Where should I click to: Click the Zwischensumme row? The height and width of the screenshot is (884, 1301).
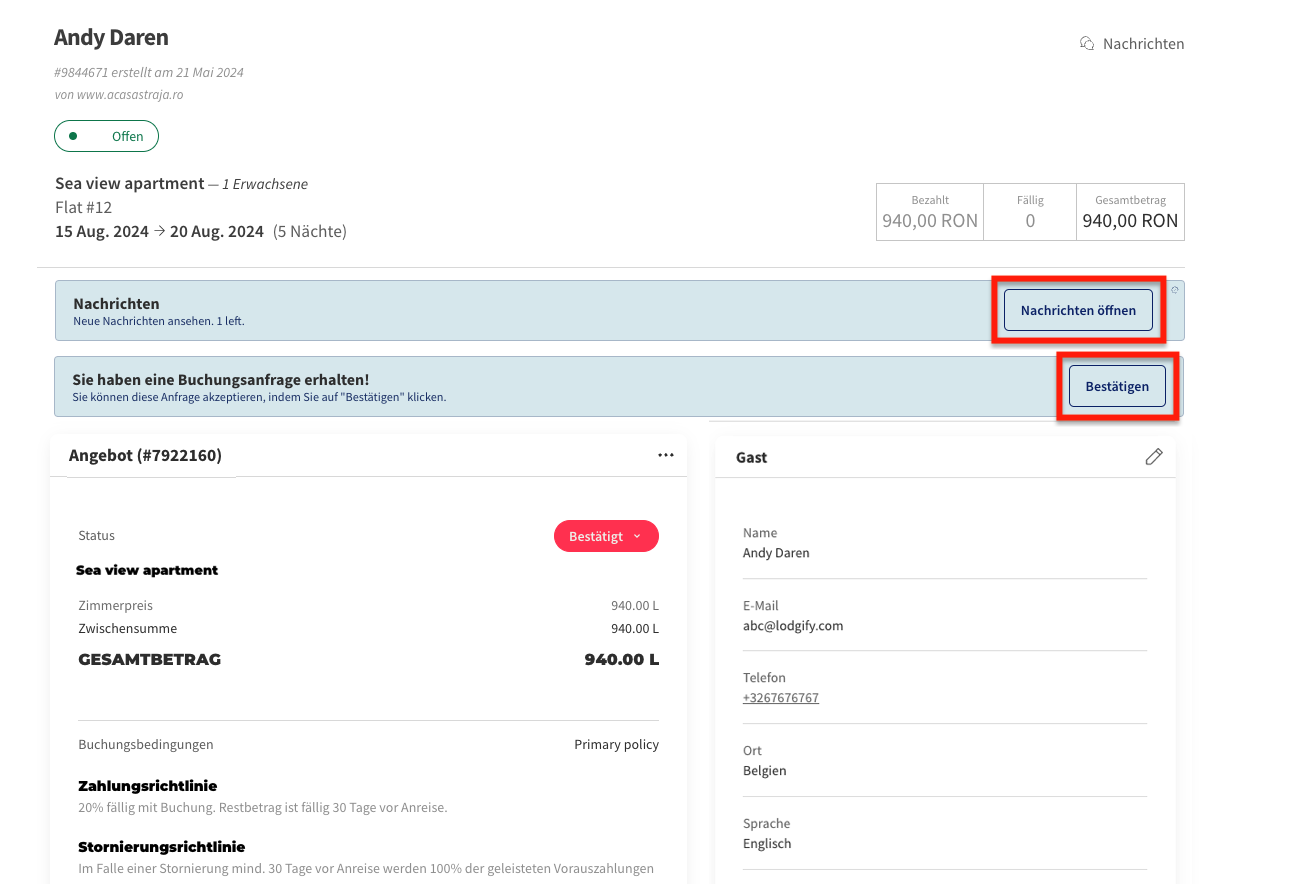(x=368, y=629)
